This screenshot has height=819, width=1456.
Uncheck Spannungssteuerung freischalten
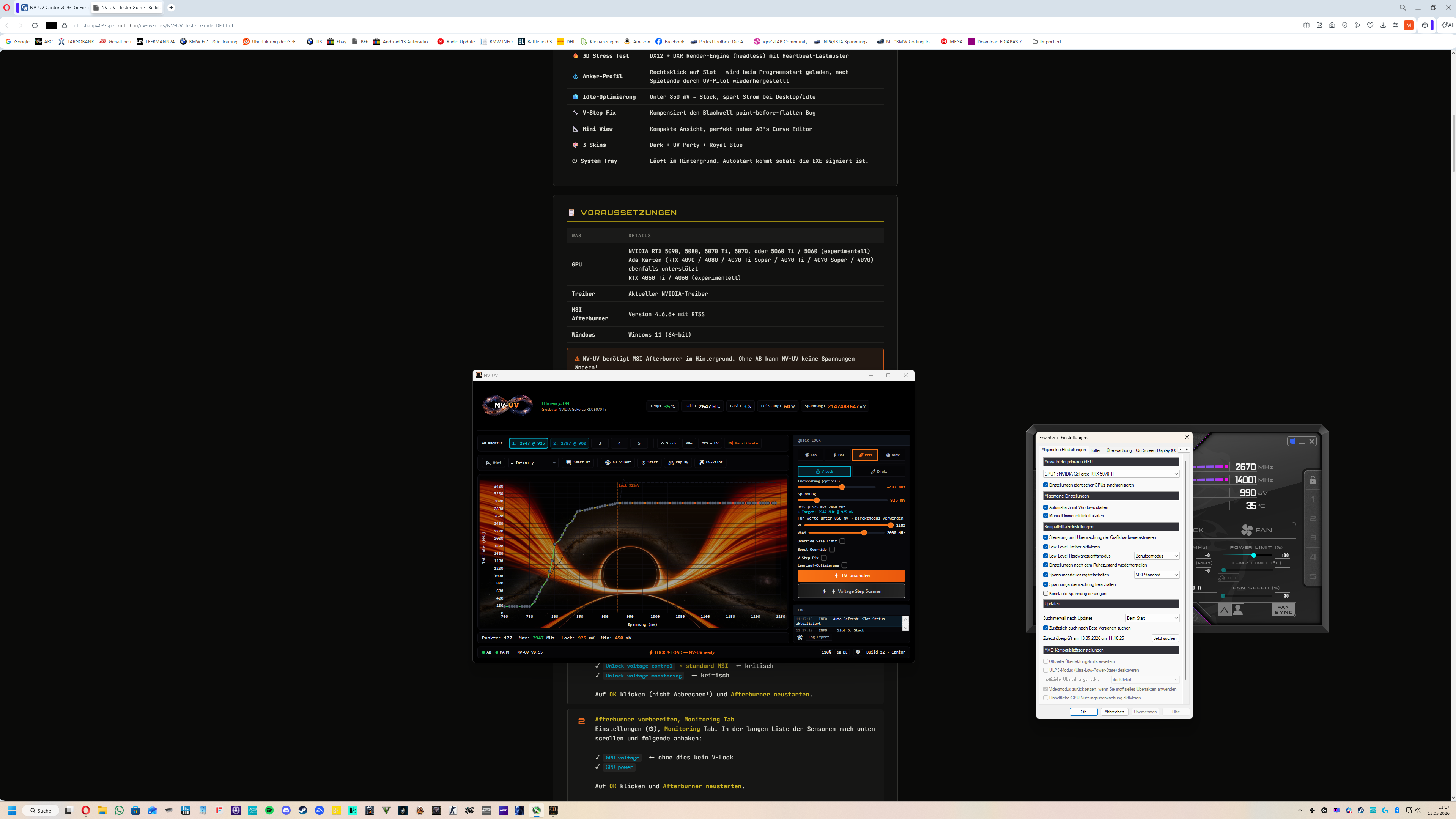1046,575
